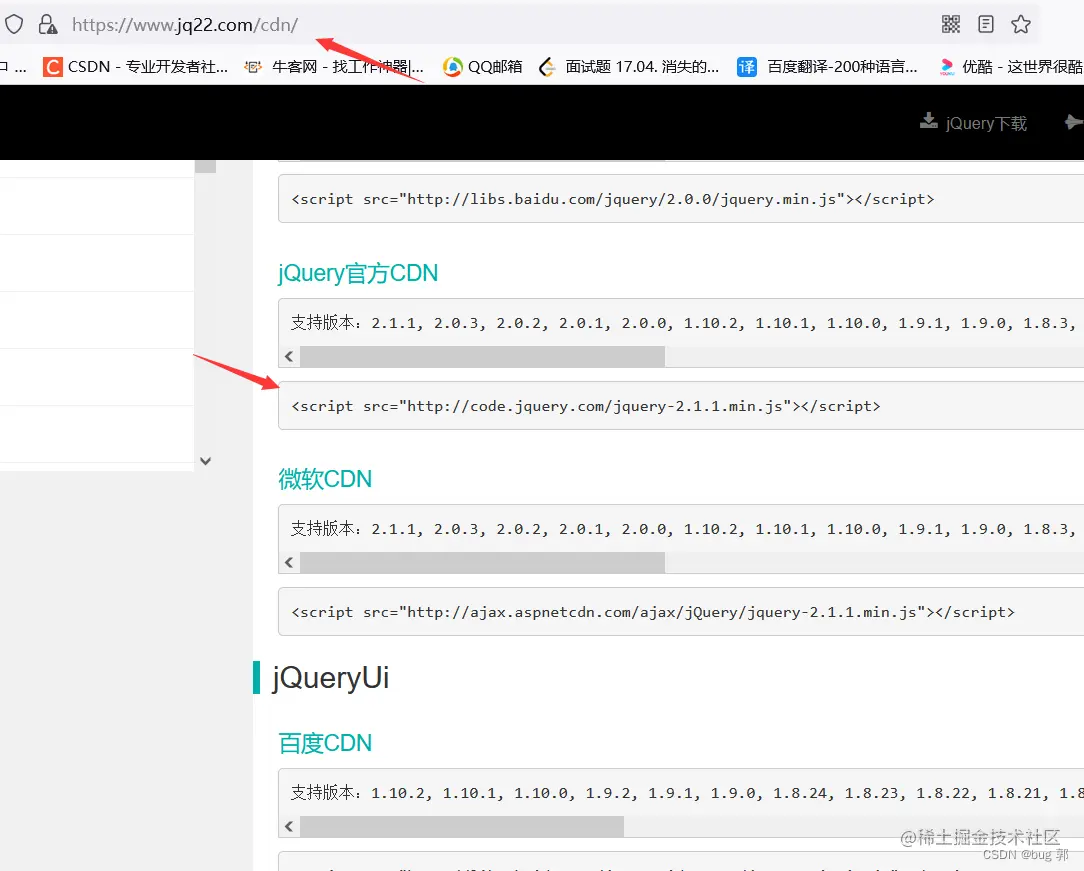Select the ajax.aspnetcdn.com script code line
The width and height of the screenshot is (1084, 871).
click(x=653, y=612)
